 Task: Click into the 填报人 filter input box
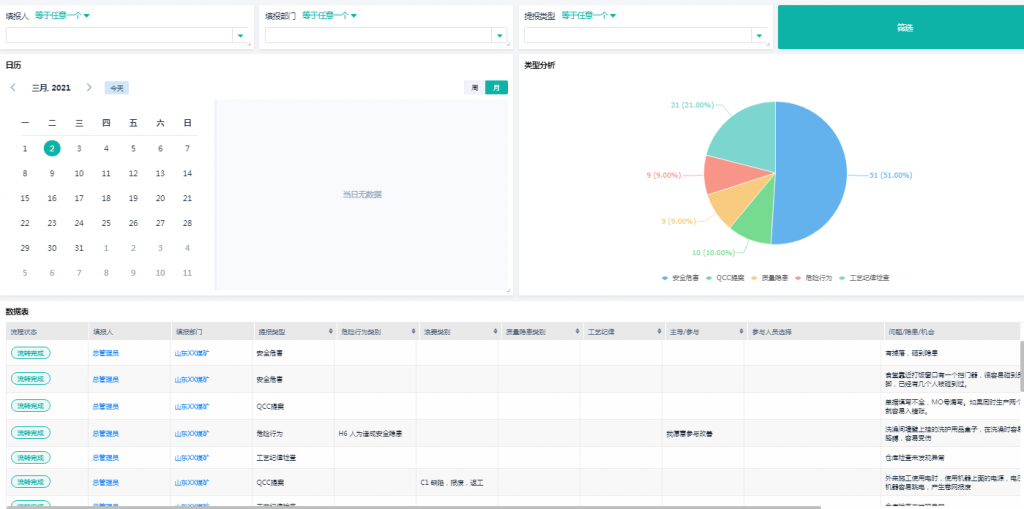[x=120, y=35]
